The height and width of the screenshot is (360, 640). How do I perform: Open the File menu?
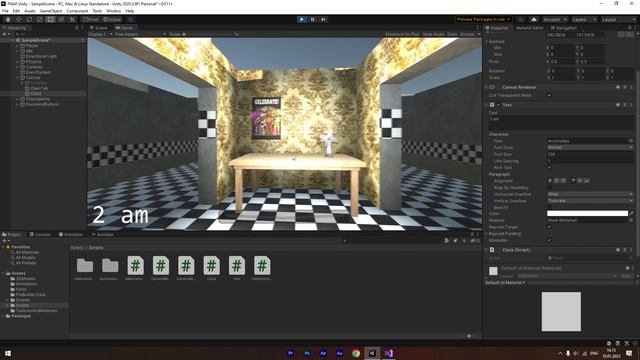(5, 11)
